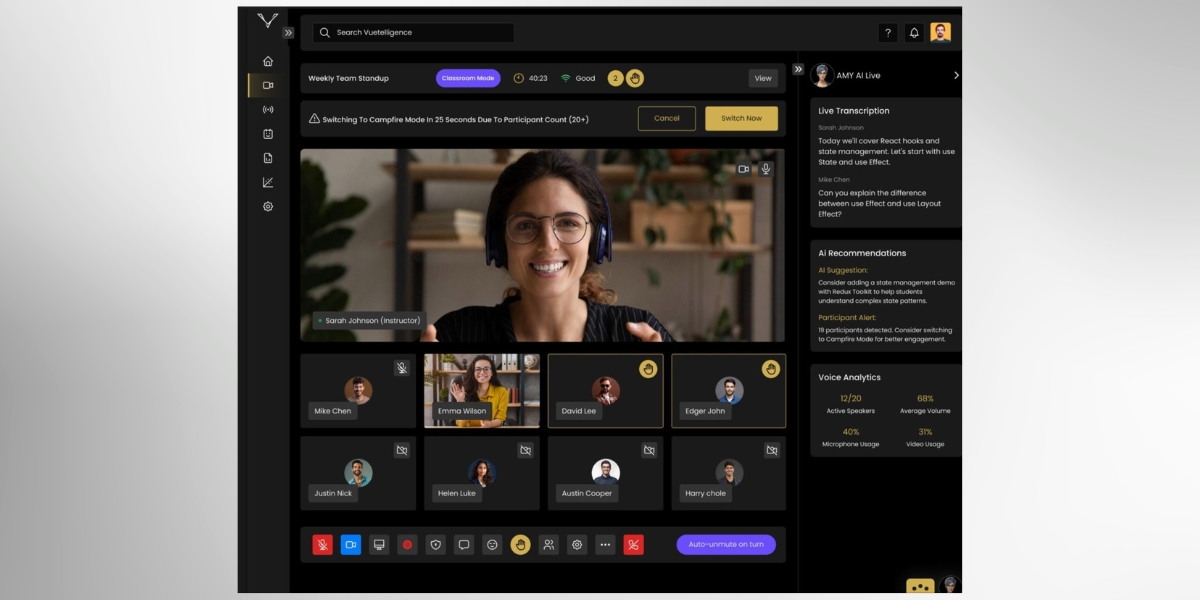
Task: Open the live broadcast icon in sidebar
Action: tap(267, 110)
